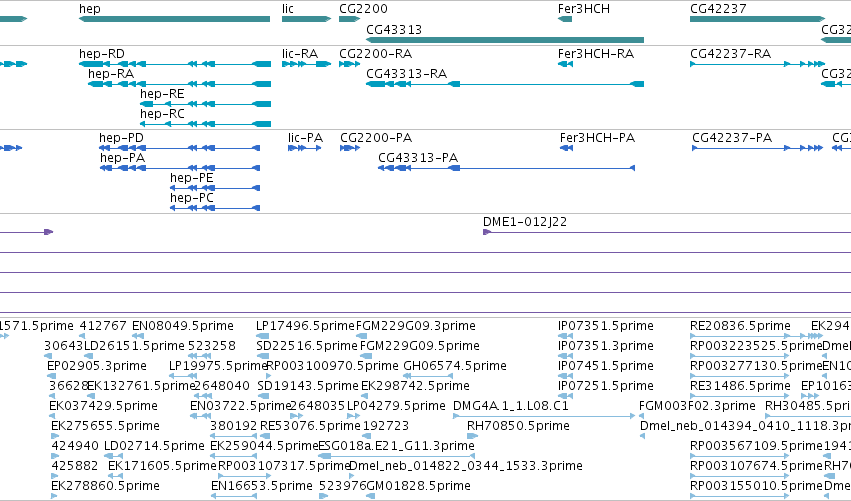Click the lic-RA transcript
This screenshot has width=851, height=501.
point(306,64)
